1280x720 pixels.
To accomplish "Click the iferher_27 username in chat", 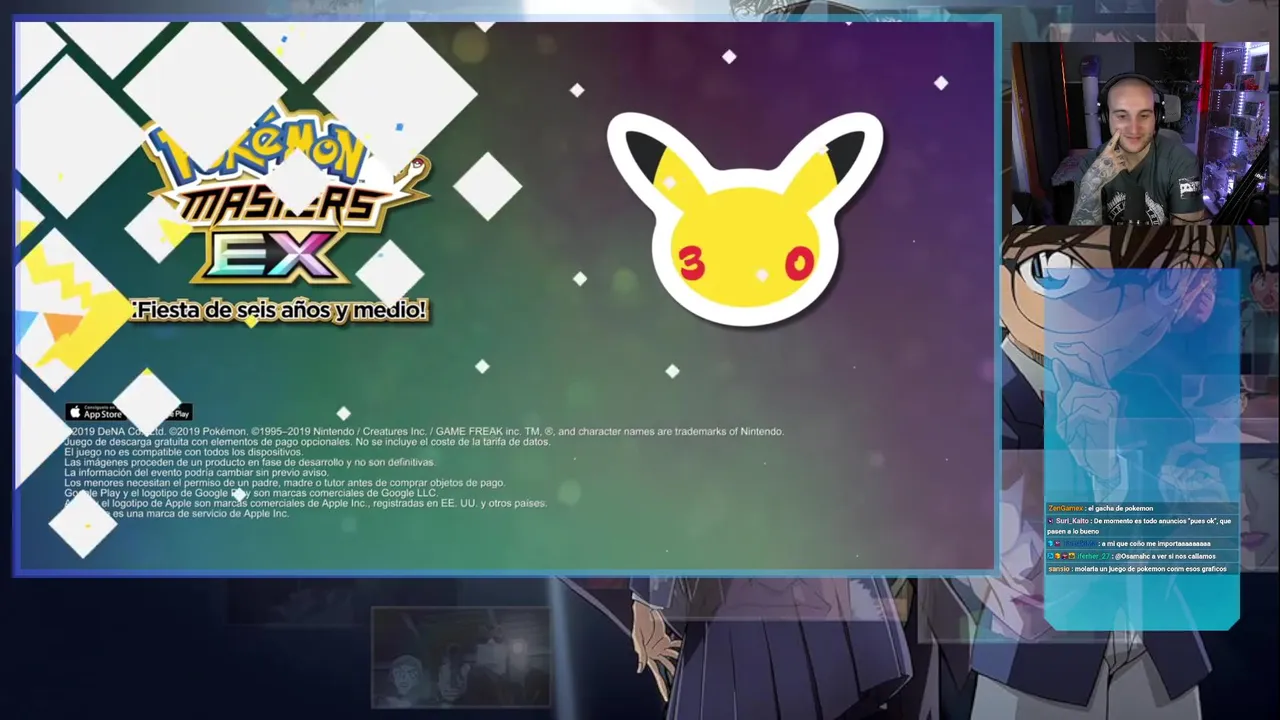I will click(1093, 556).
